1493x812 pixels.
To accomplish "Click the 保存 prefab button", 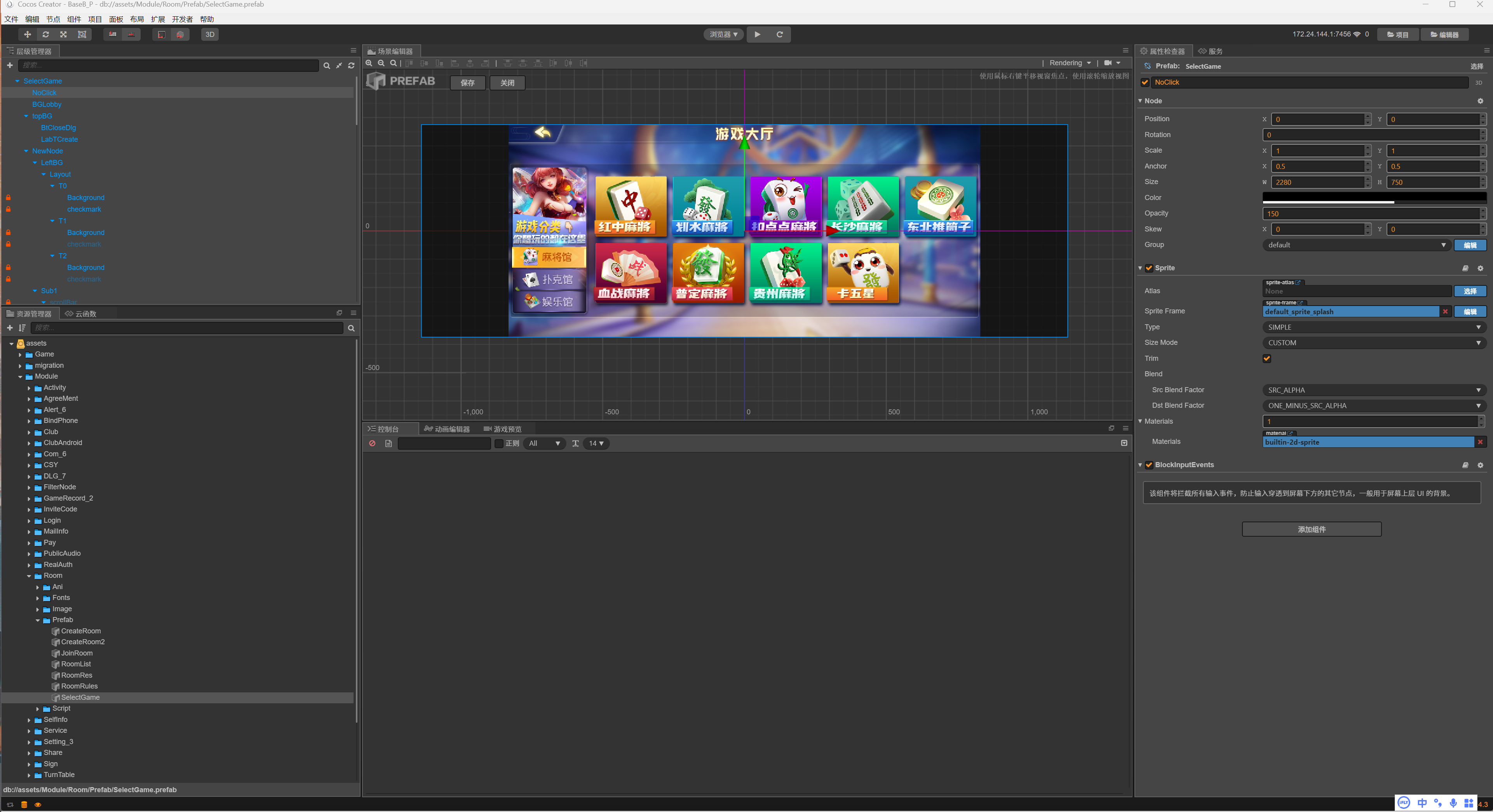I will 467,83.
